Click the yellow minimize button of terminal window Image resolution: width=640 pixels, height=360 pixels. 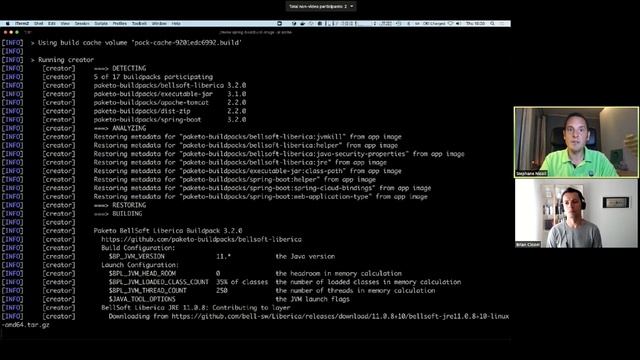pos(11,32)
